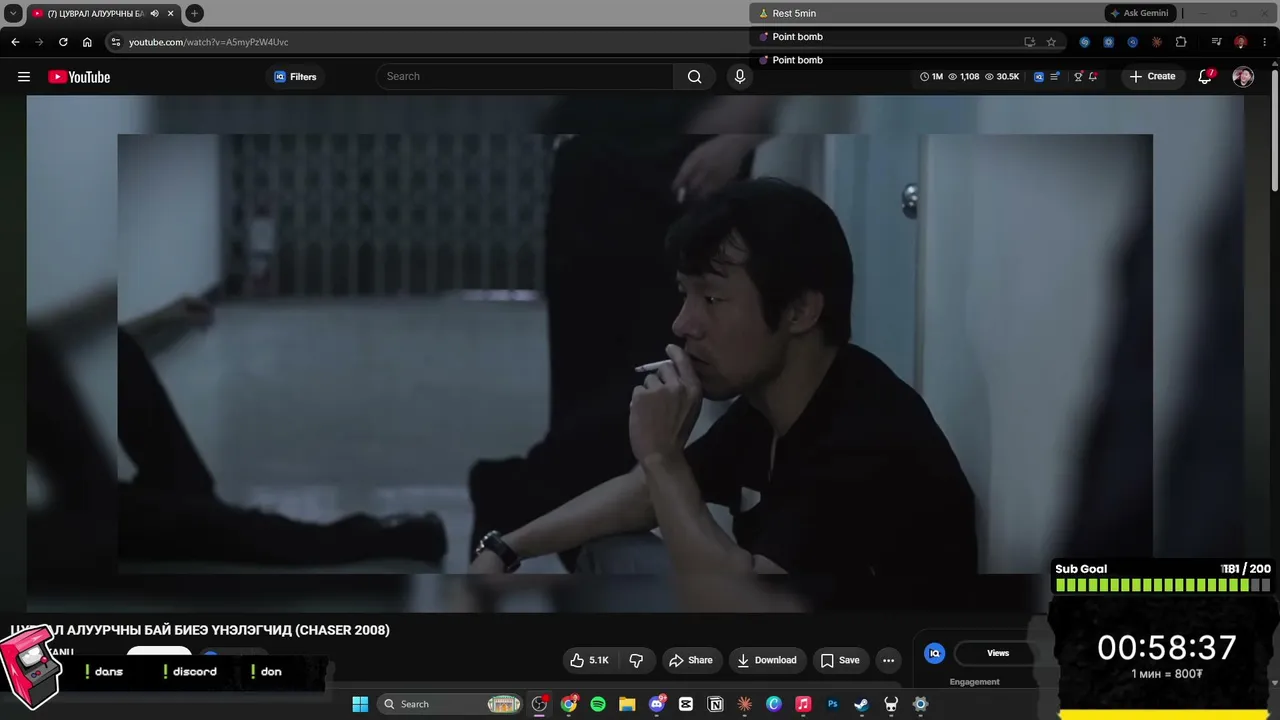The image size is (1280, 720).
Task: Click the 30.5K views stat
Action: pyautogui.click(x=1002, y=77)
